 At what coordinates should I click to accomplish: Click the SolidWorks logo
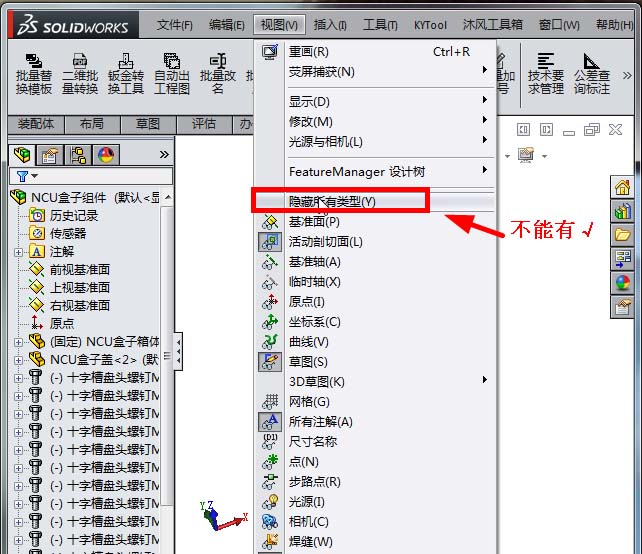[x=73, y=25]
